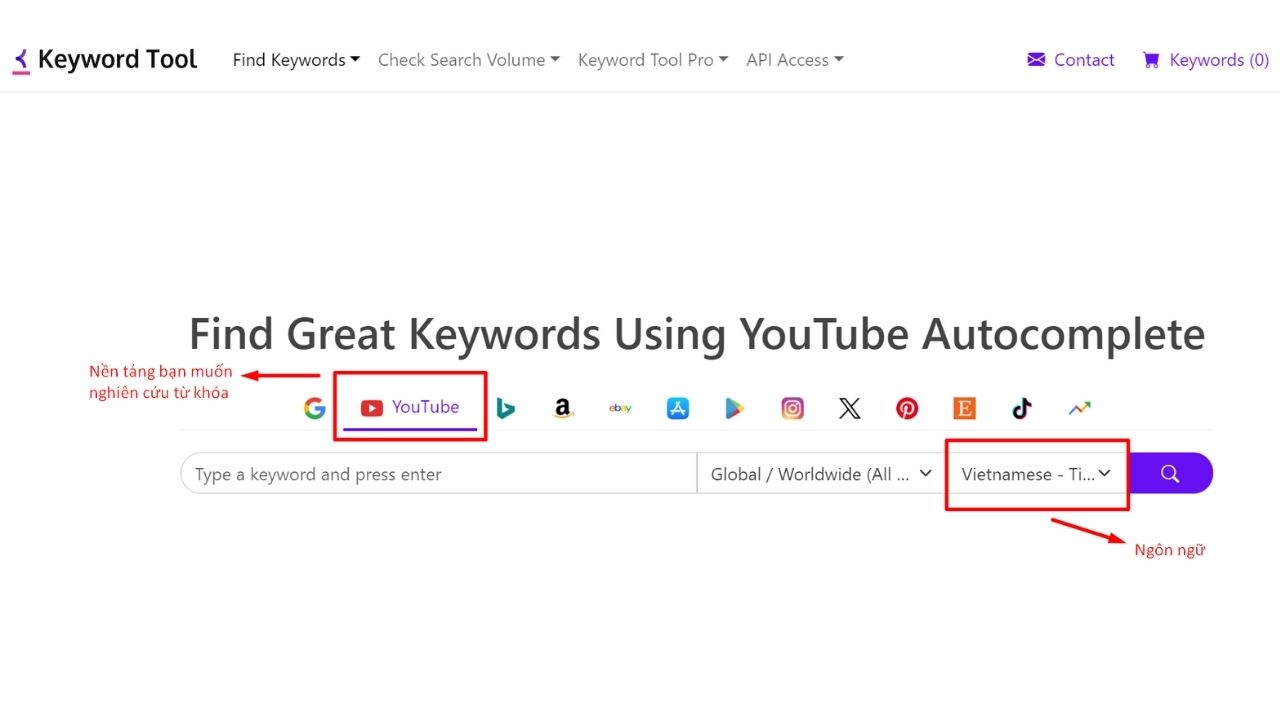
Task: Open the Check Search Volume menu
Action: pyautogui.click(x=468, y=60)
